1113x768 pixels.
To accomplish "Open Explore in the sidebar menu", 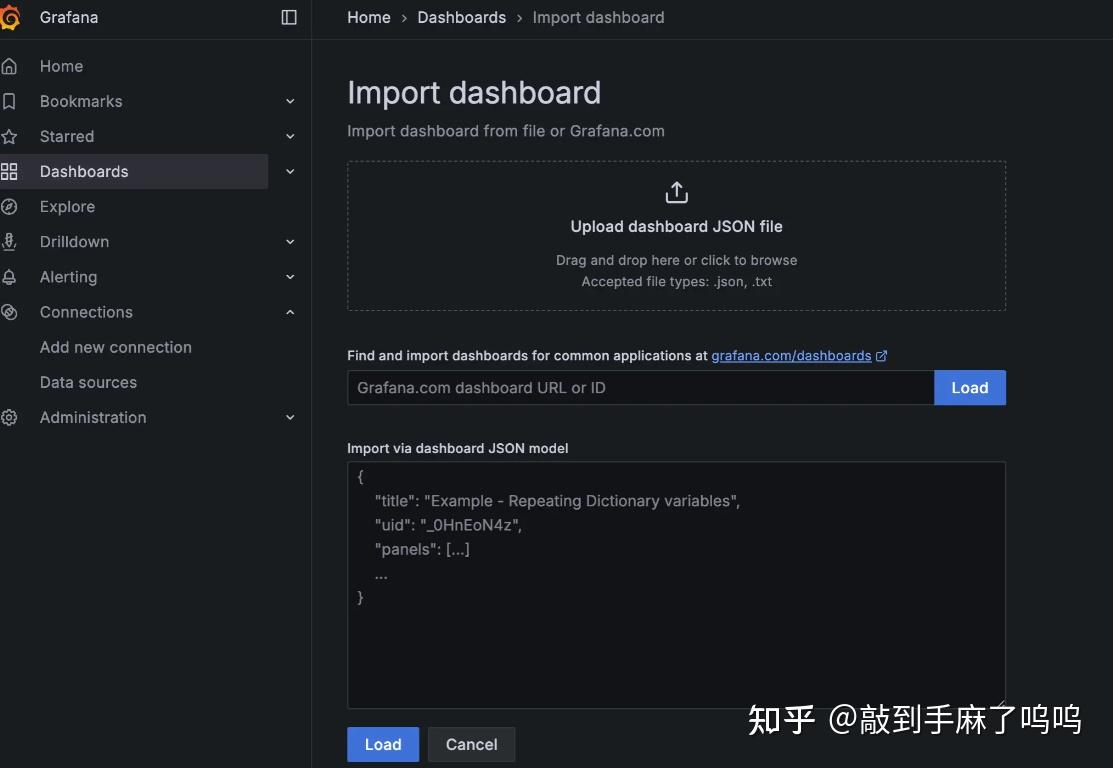I will (x=67, y=207).
